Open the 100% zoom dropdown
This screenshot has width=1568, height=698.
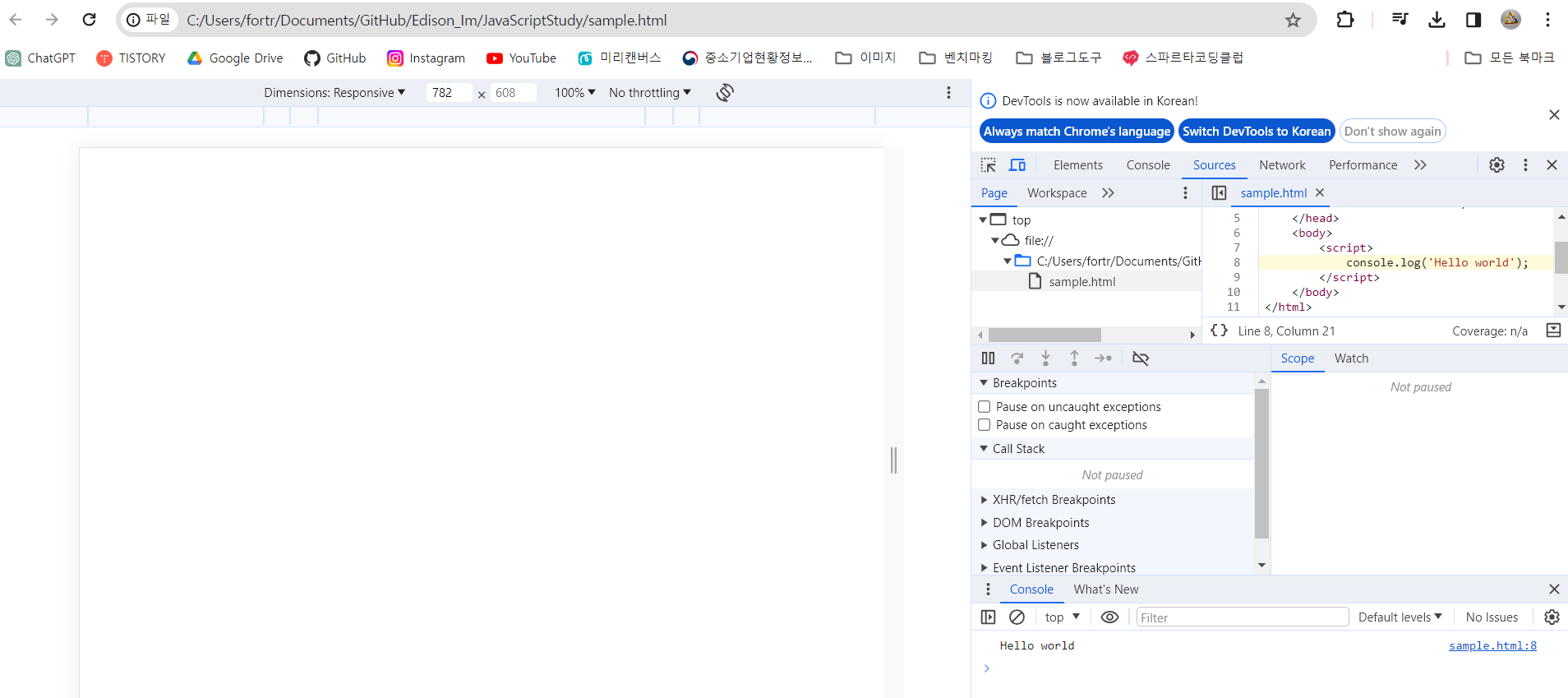tap(574, 92)
